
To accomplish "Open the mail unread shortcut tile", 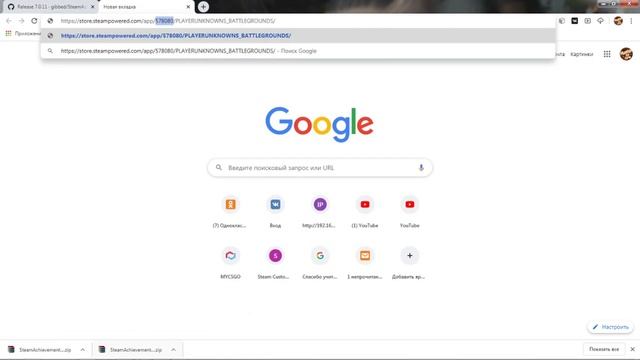I will [365, 256].
